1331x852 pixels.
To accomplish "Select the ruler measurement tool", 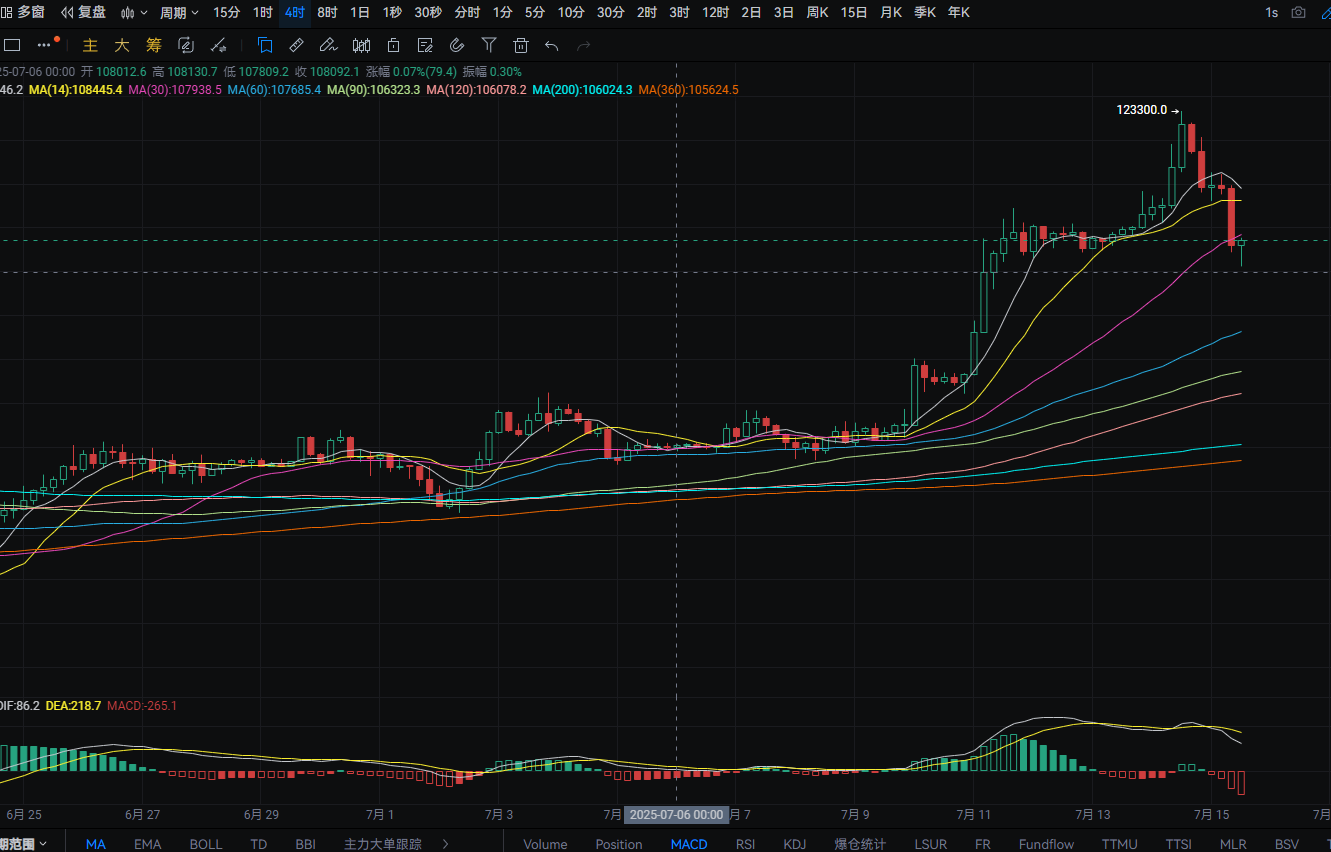I will click(296, 45).
